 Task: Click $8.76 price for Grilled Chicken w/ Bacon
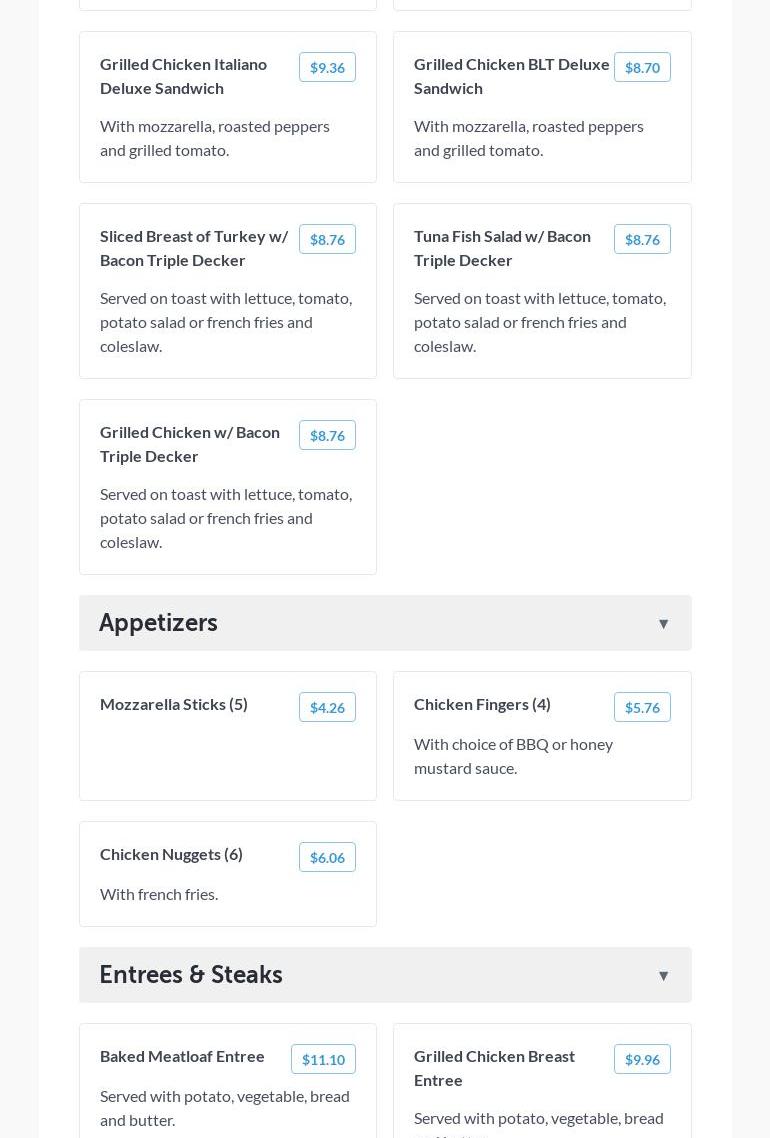[x=327, y=435]
